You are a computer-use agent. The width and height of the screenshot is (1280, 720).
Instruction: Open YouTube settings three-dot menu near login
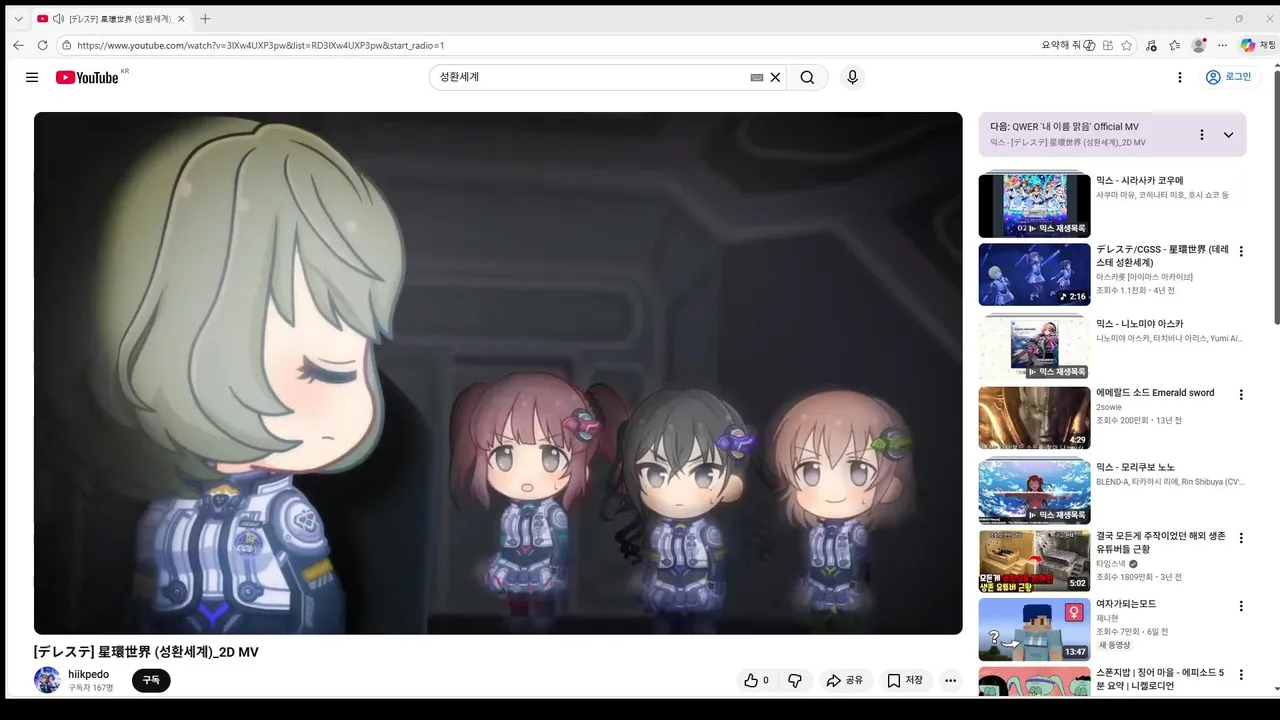coord(1180,77)
